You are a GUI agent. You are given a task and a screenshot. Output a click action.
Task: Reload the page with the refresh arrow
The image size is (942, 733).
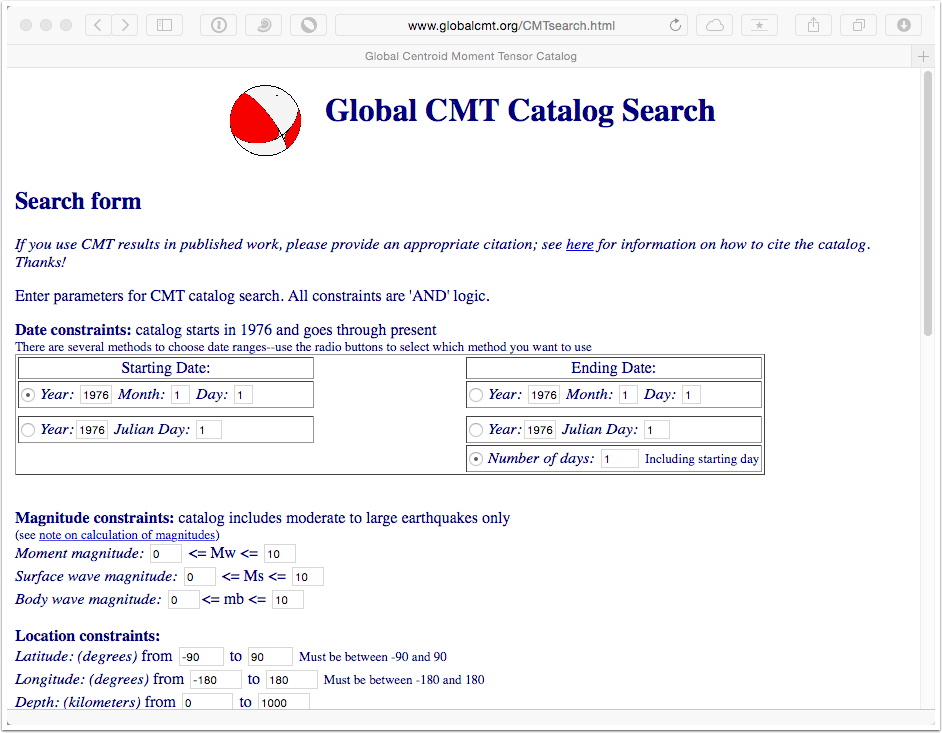[x=675, y=25]
